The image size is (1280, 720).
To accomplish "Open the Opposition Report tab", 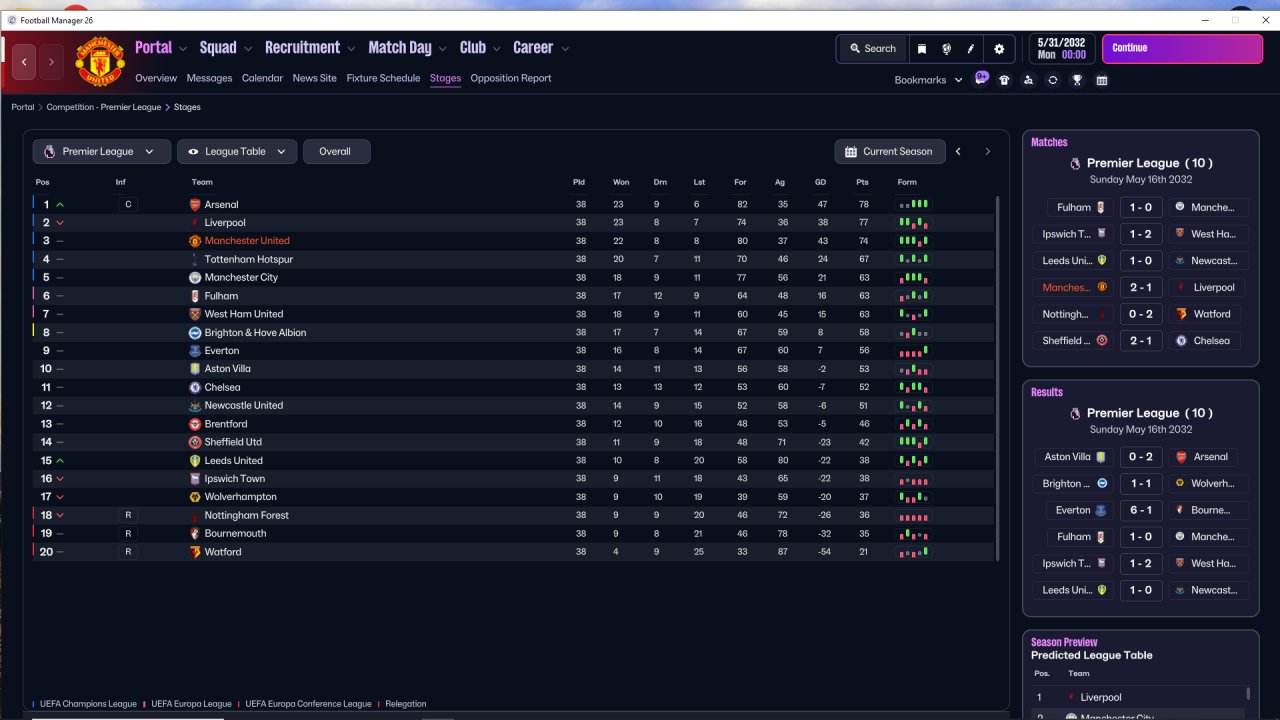I will [x=511, y=78].
